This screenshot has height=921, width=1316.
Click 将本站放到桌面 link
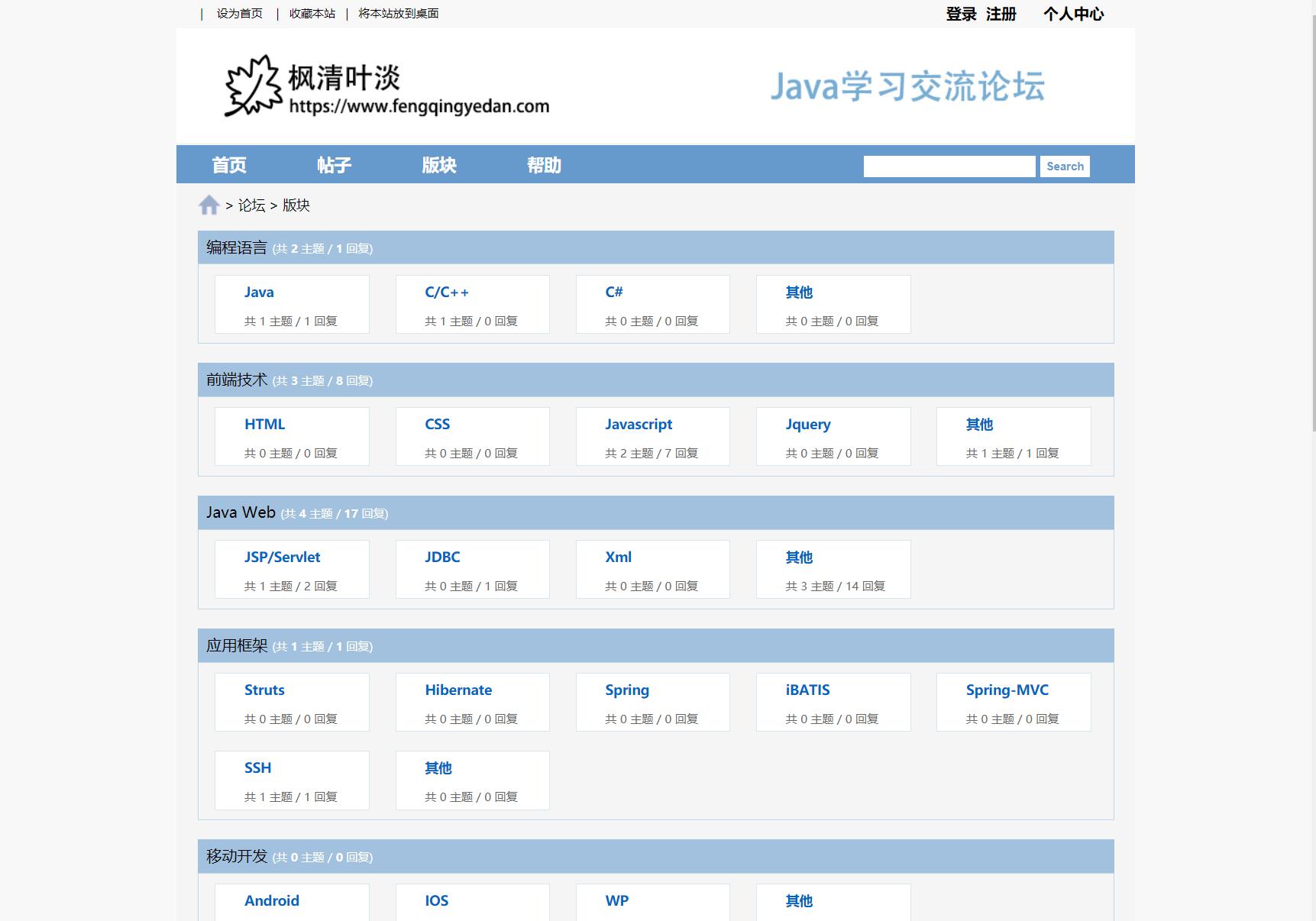click(399, 14)
